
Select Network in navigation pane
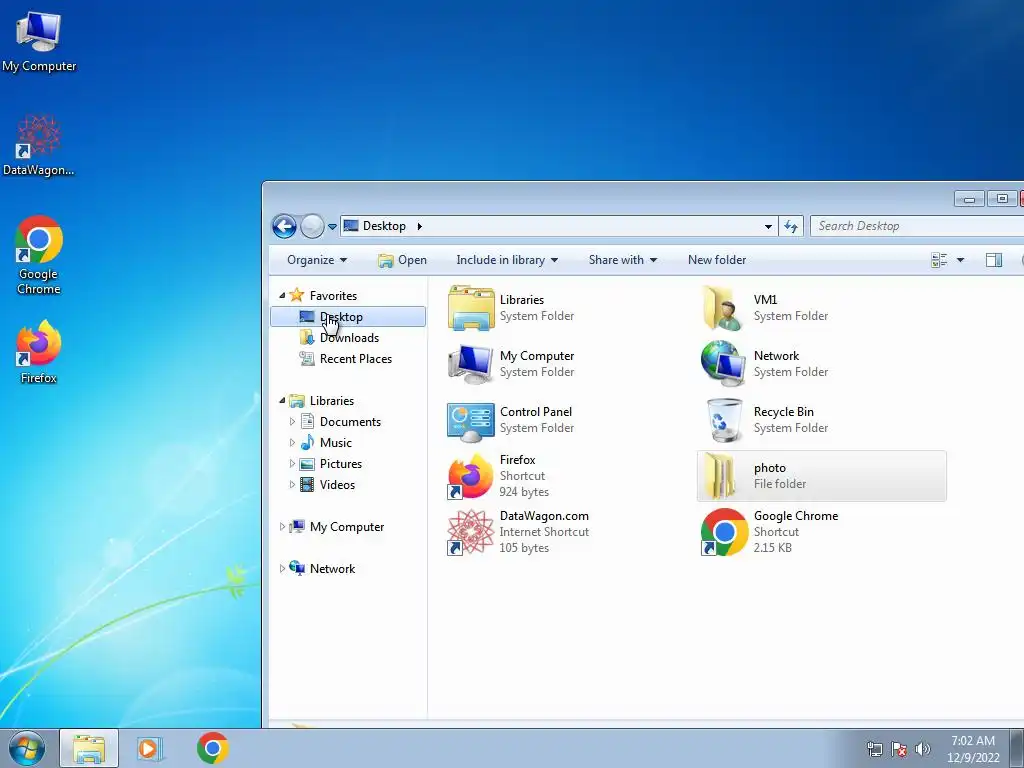(x=332, y=568)
